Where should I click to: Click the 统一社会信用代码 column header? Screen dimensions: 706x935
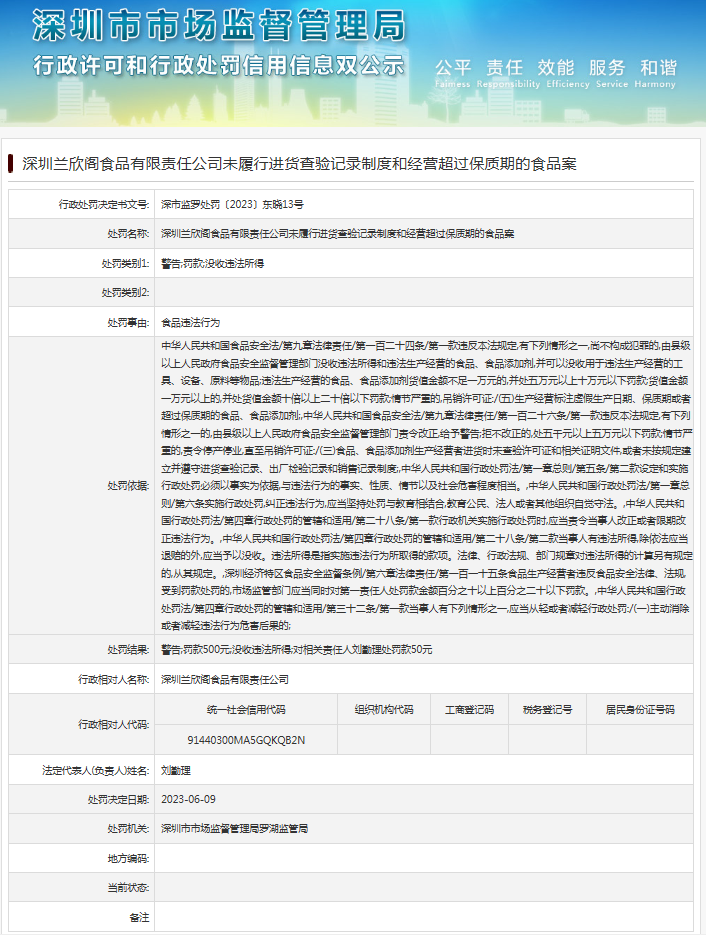(x=246, y=710)
